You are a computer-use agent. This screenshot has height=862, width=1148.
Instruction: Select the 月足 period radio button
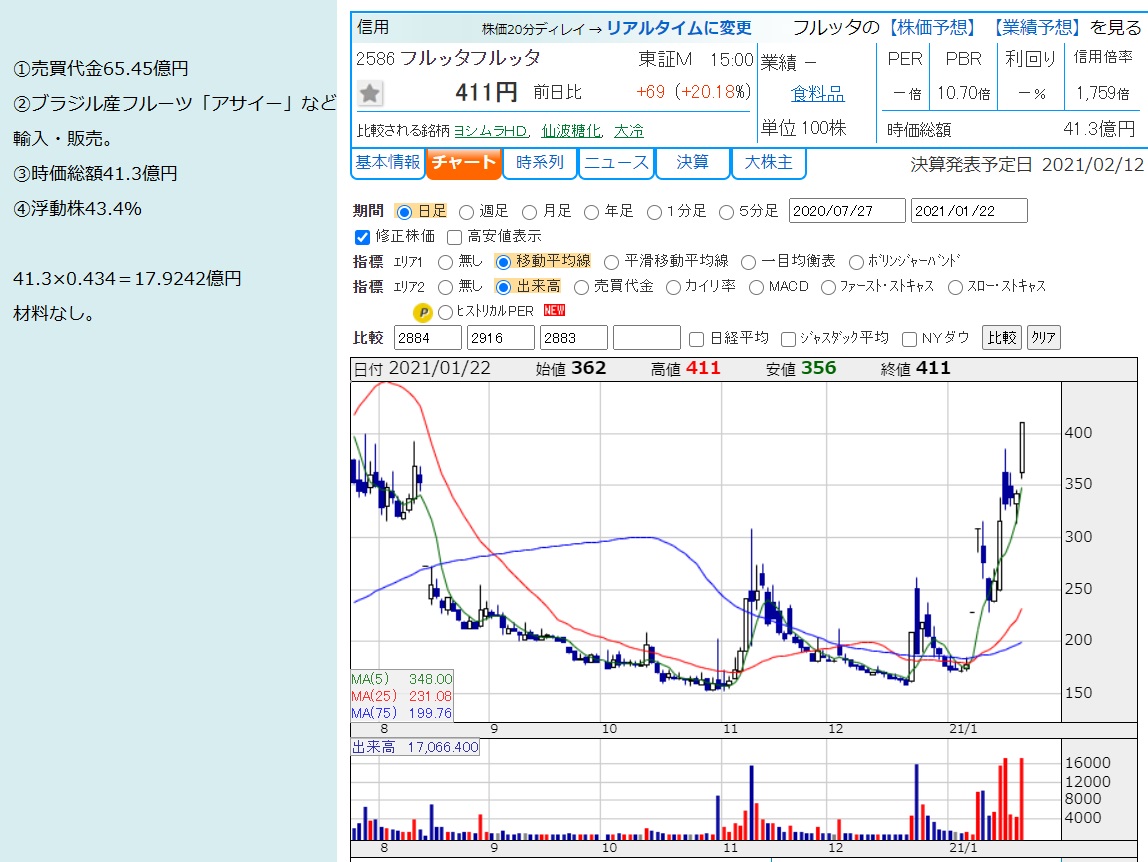[x=529, y=212]
